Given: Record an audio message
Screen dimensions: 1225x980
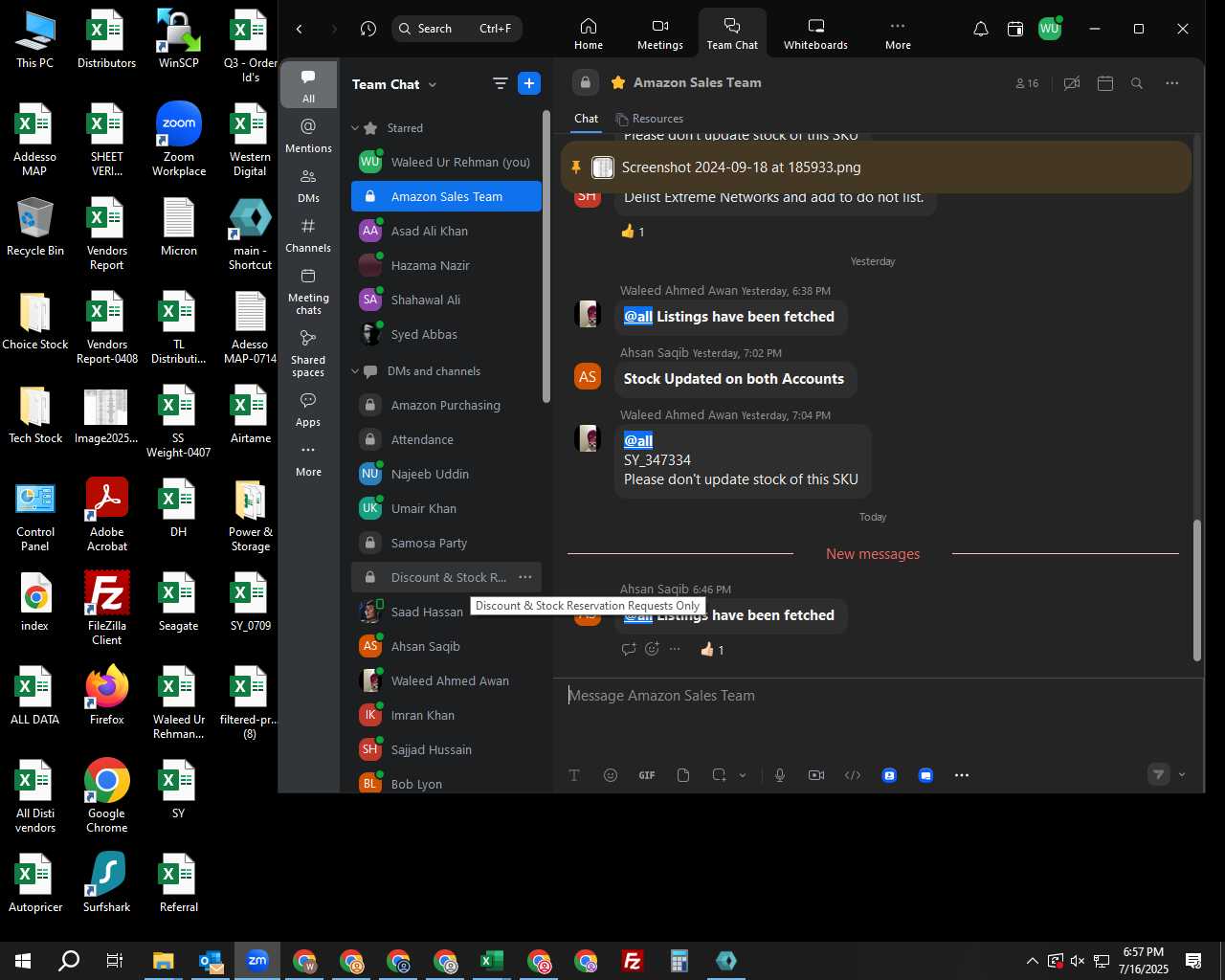Looking at the screenshot, I should [780, 775].
